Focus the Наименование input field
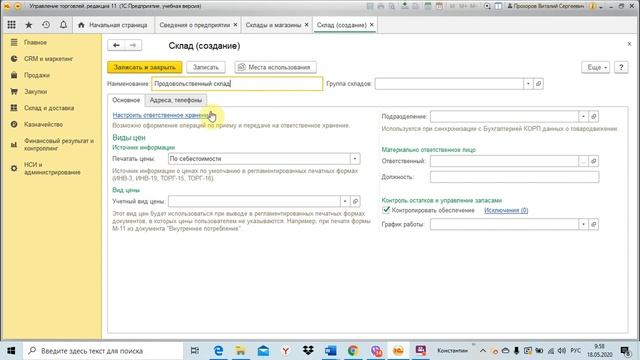The image size is (640, 360). point(237,84)
